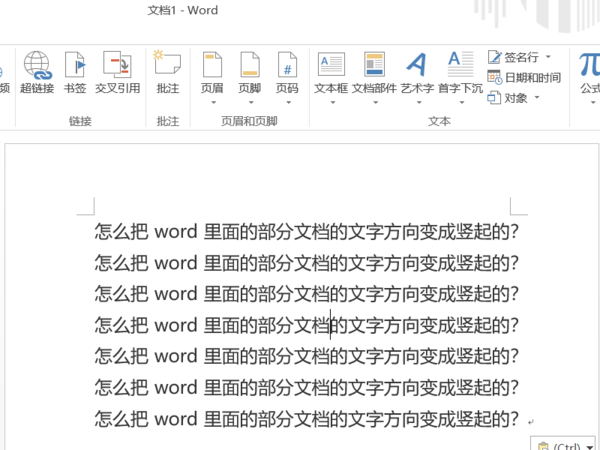The height and width of the screenshot is (450, 600).
Task: Click the 页码 page number icon
Action: 287,64
